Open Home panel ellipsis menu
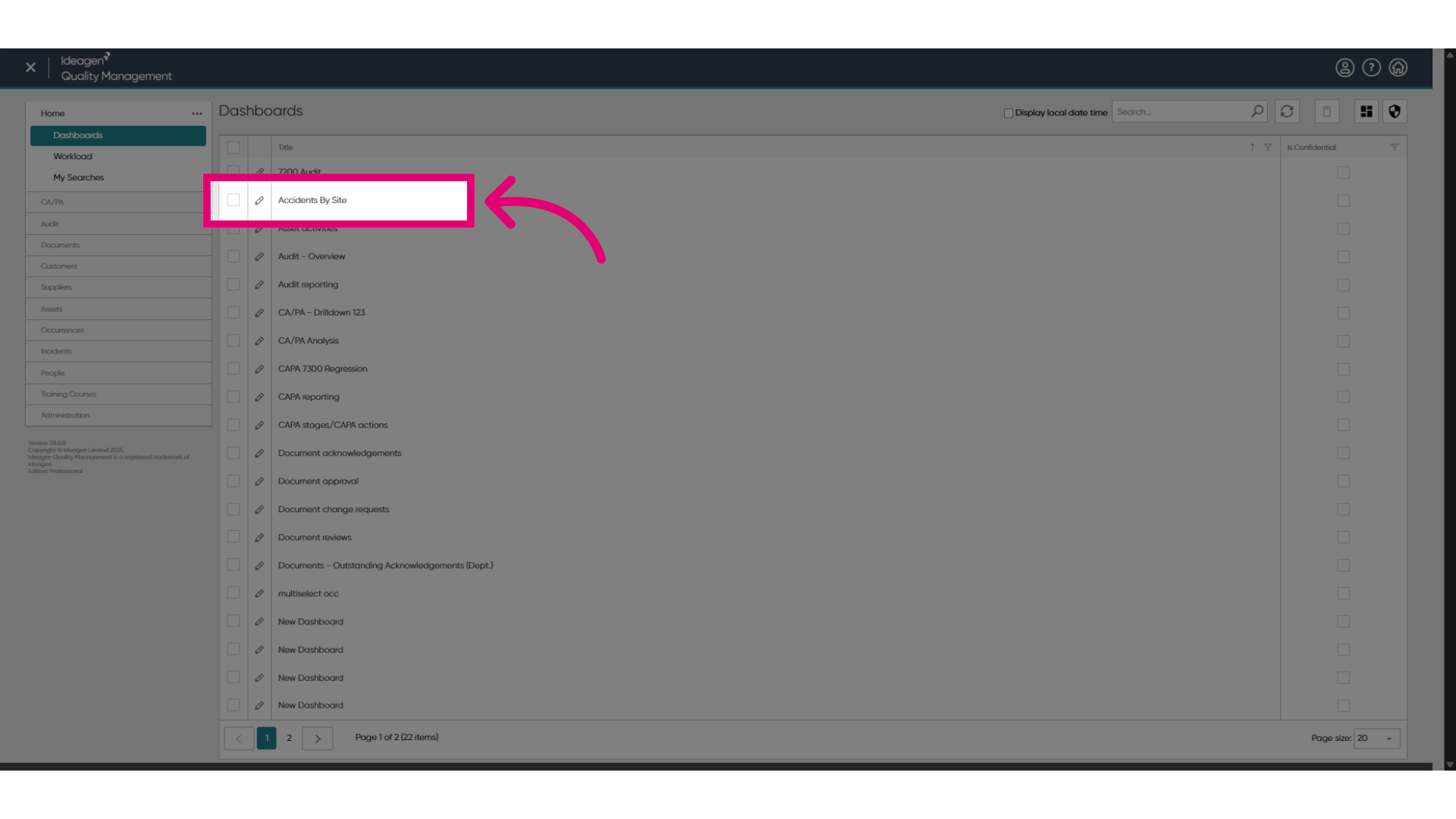The height and width of the screenshot is (819, 1456). pyautogui.click(x=197, y=114)
